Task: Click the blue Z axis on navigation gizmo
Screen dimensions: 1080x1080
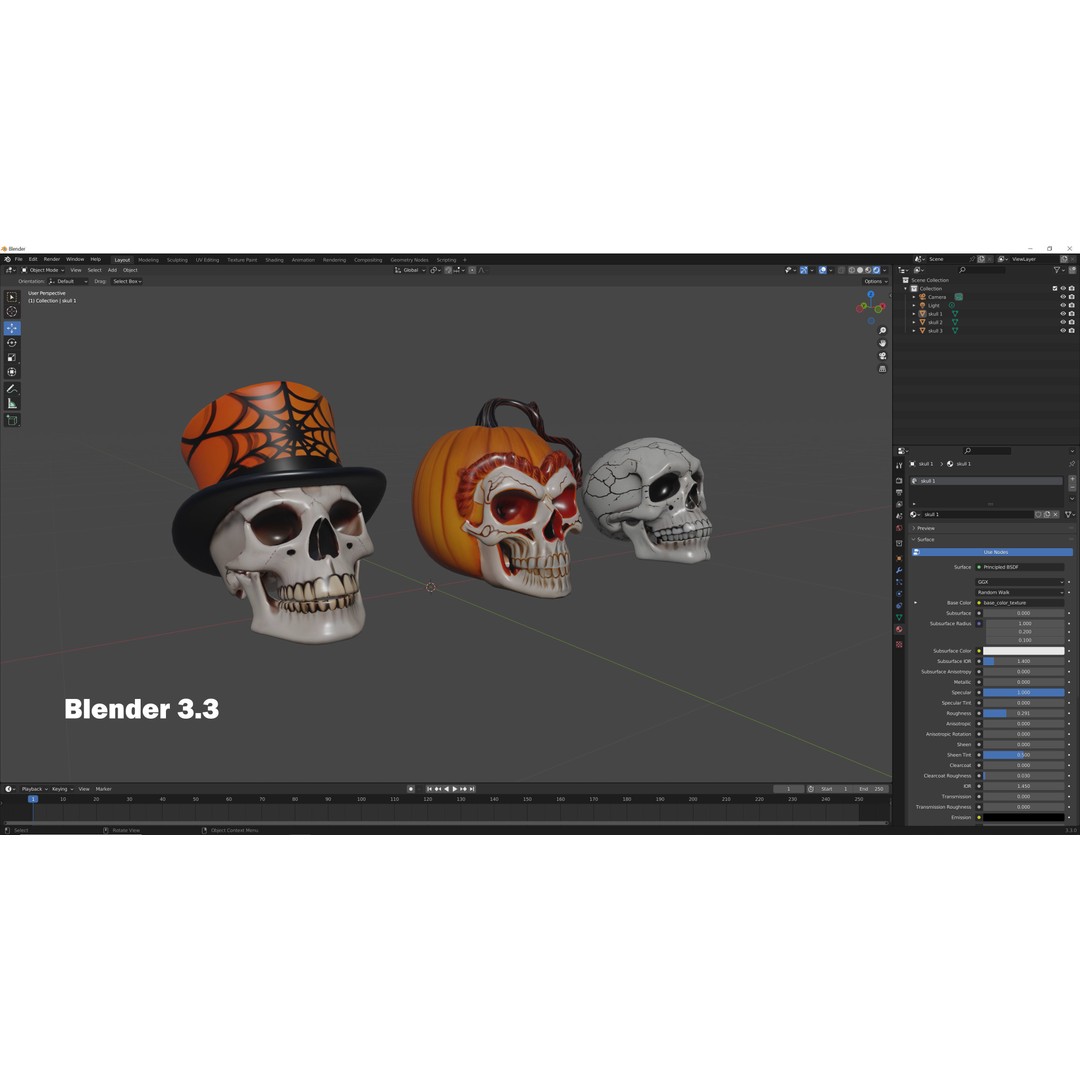Action: click(x=871, y=294)
